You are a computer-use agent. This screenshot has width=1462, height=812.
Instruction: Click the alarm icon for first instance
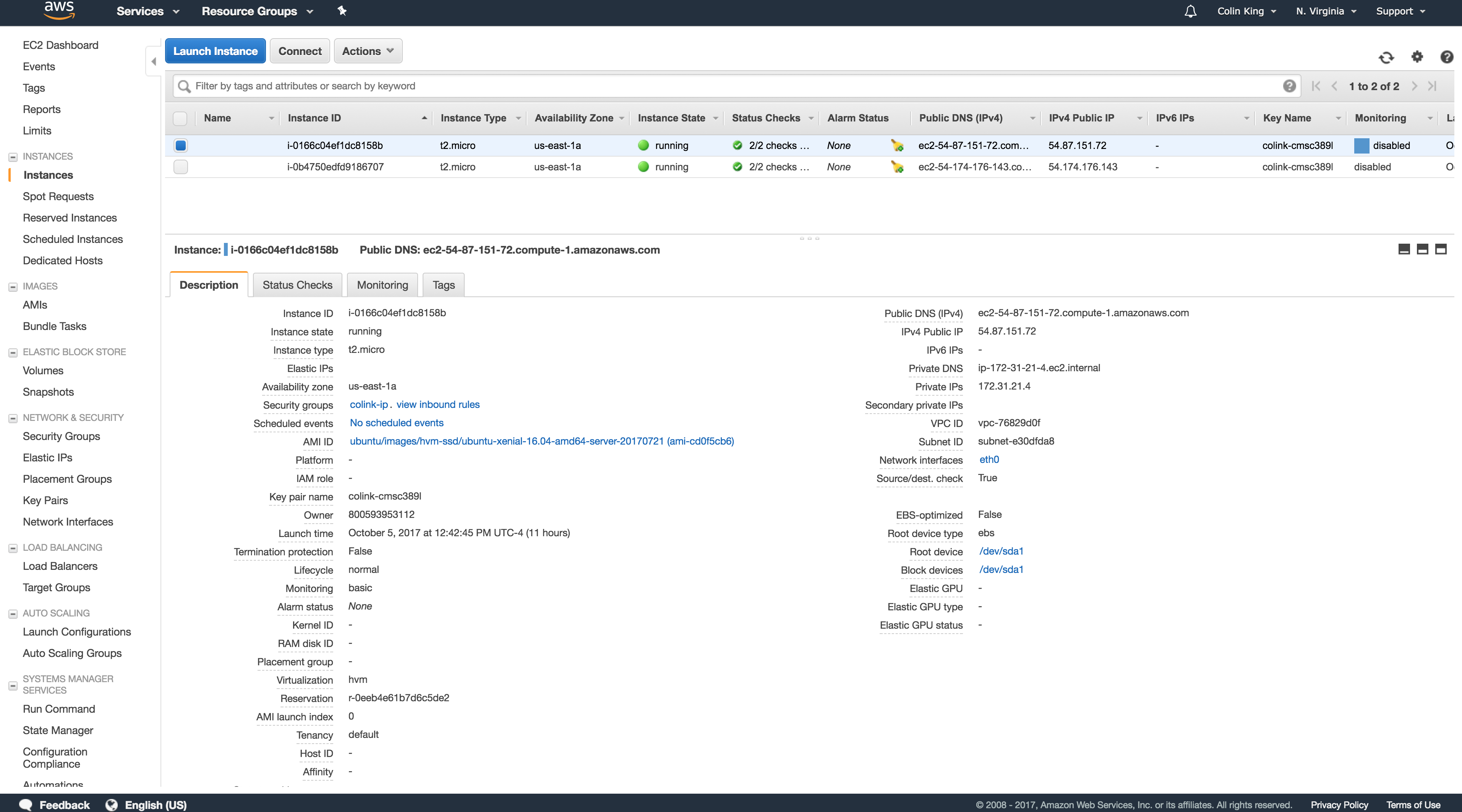pyautogui.click(x=897, y=146)
